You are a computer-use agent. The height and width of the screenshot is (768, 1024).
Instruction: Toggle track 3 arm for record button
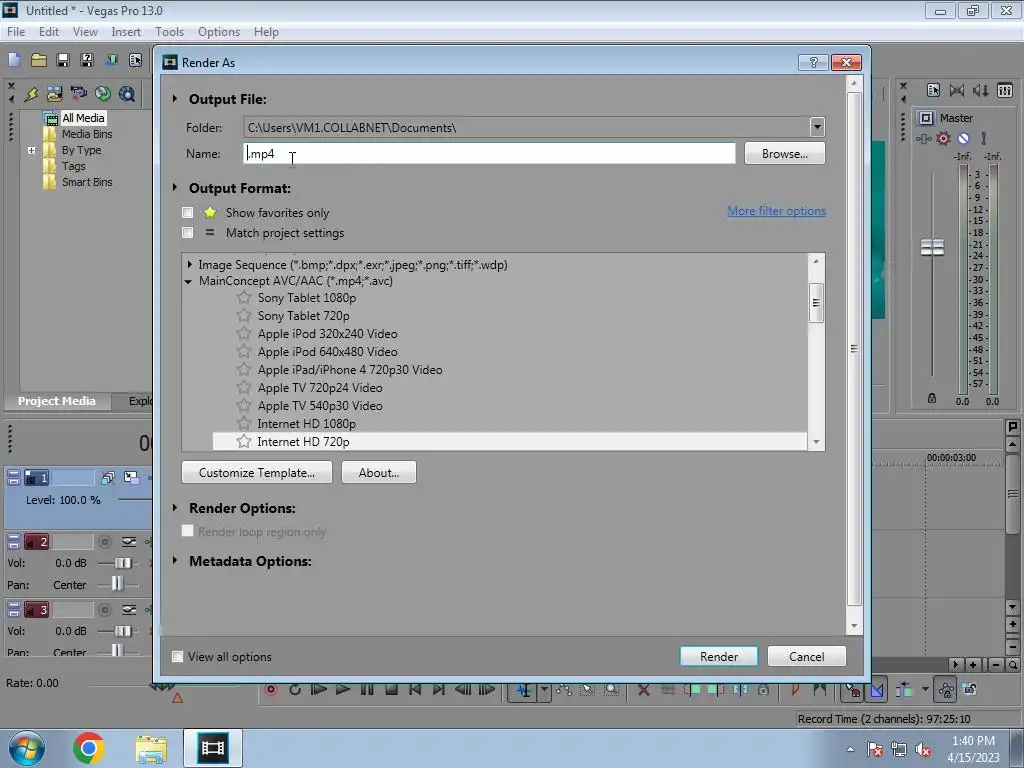pyautogui.click(x=104, y=610)
